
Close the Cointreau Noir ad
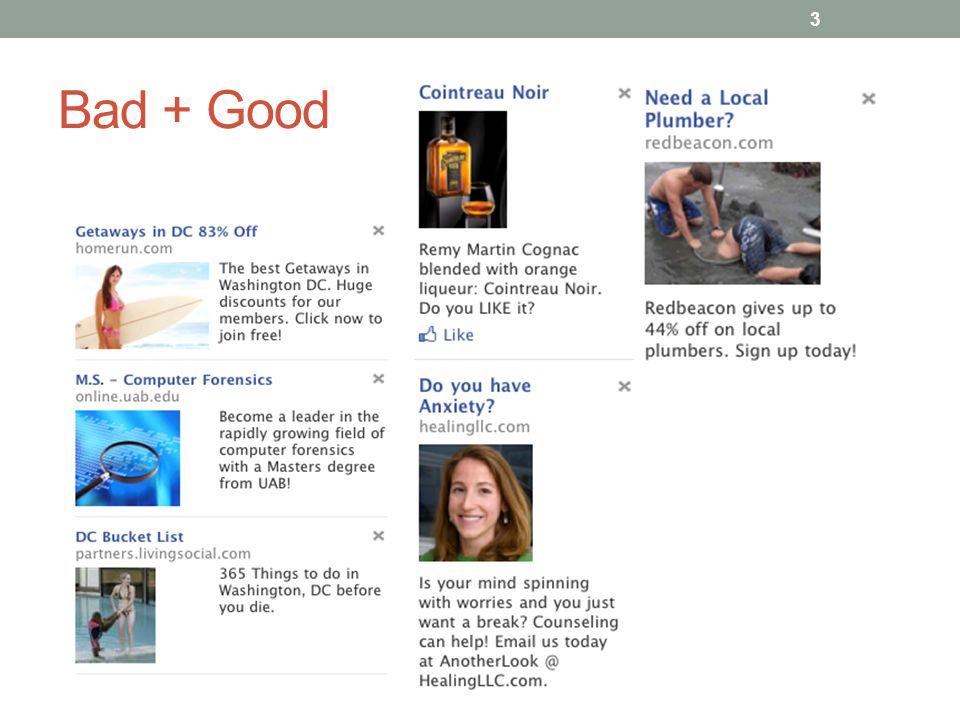[x=624, y=93]
